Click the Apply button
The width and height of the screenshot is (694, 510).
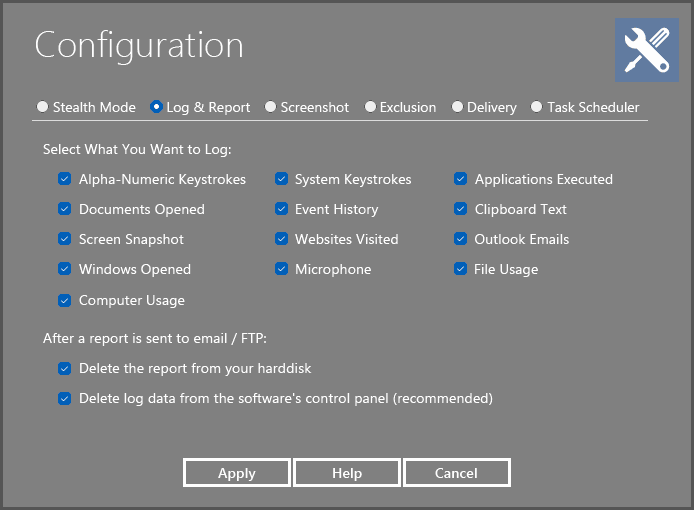click(x=237, y=473)
